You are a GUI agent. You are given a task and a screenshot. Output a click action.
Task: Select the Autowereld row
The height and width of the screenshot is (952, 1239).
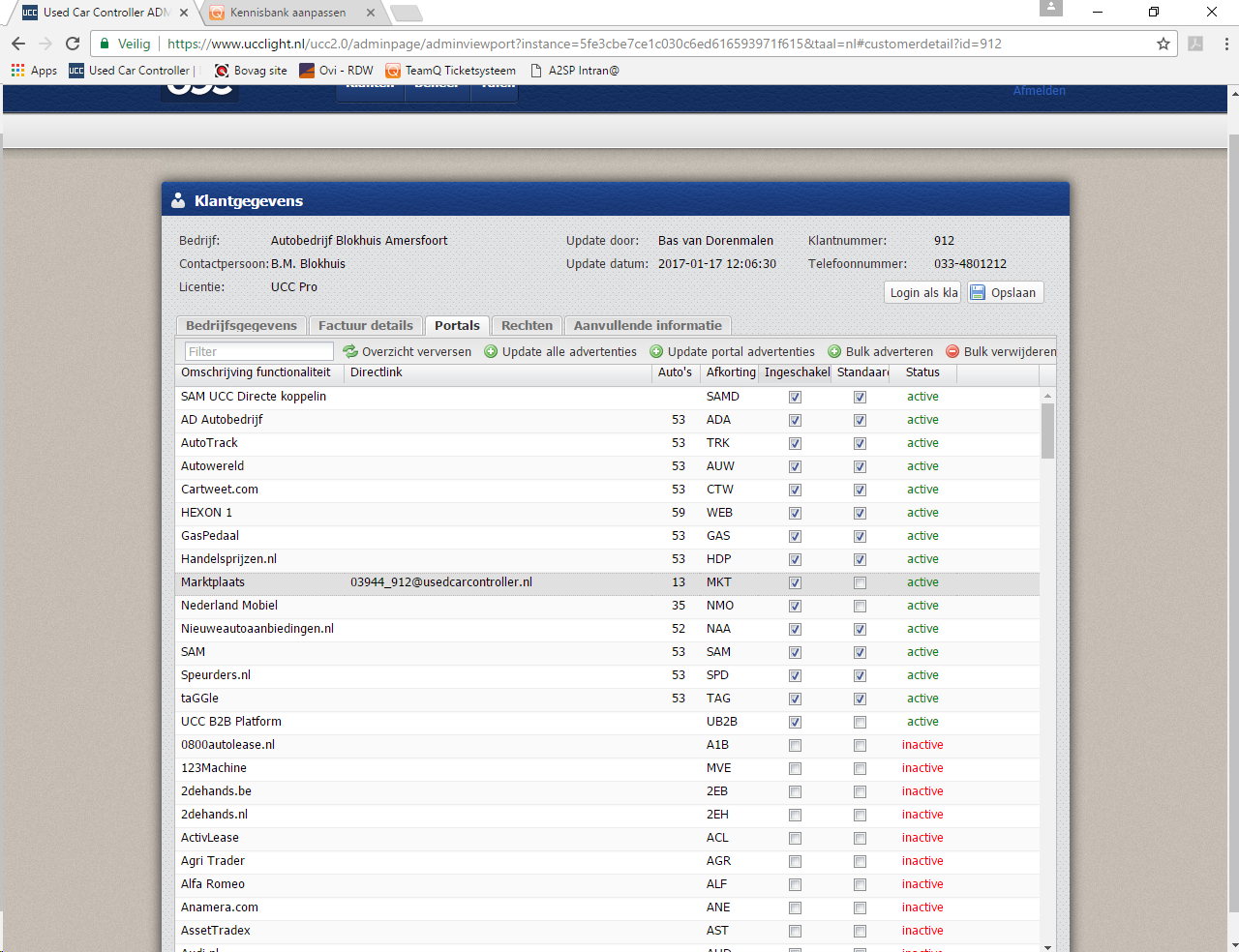[609, 466]
